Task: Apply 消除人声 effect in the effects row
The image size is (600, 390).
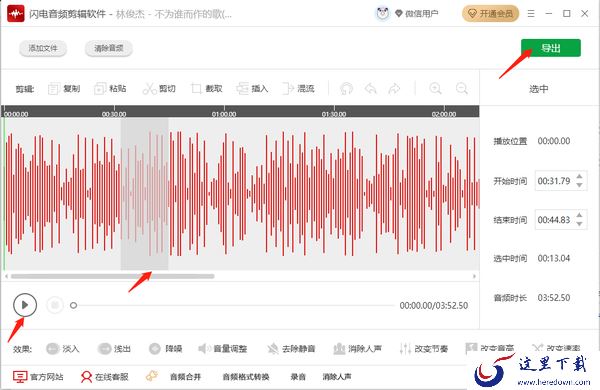Action: click(357, 349)
